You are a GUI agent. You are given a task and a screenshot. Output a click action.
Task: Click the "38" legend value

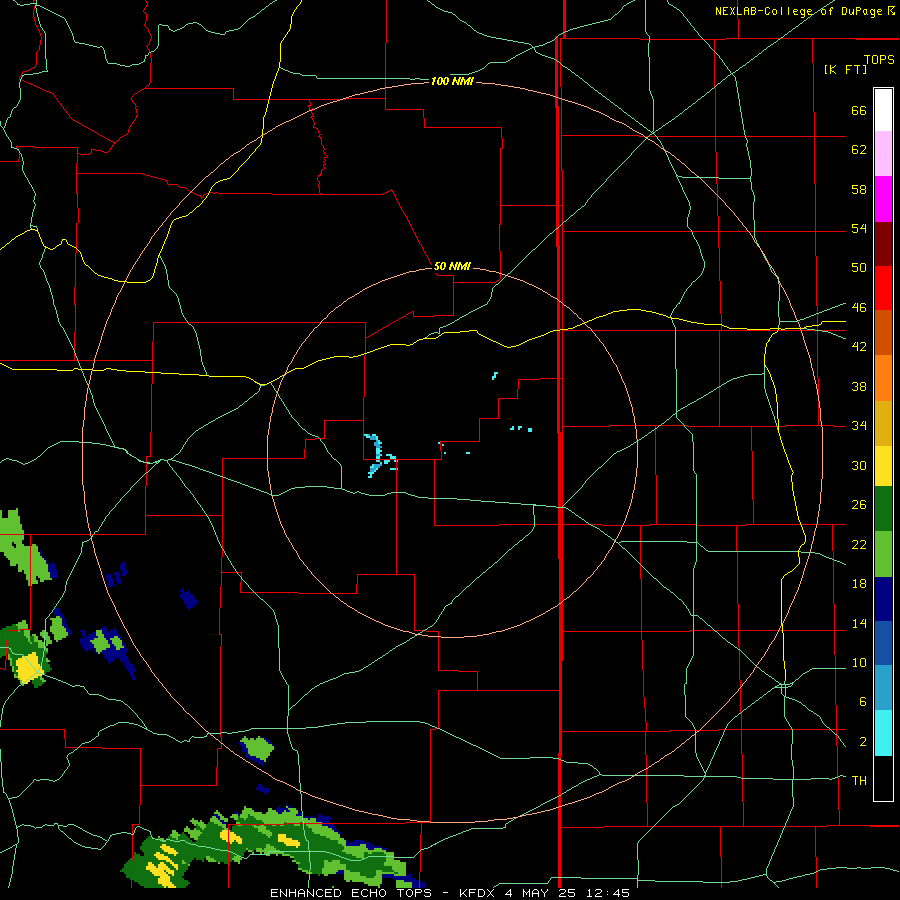click(x=859, y=386)
